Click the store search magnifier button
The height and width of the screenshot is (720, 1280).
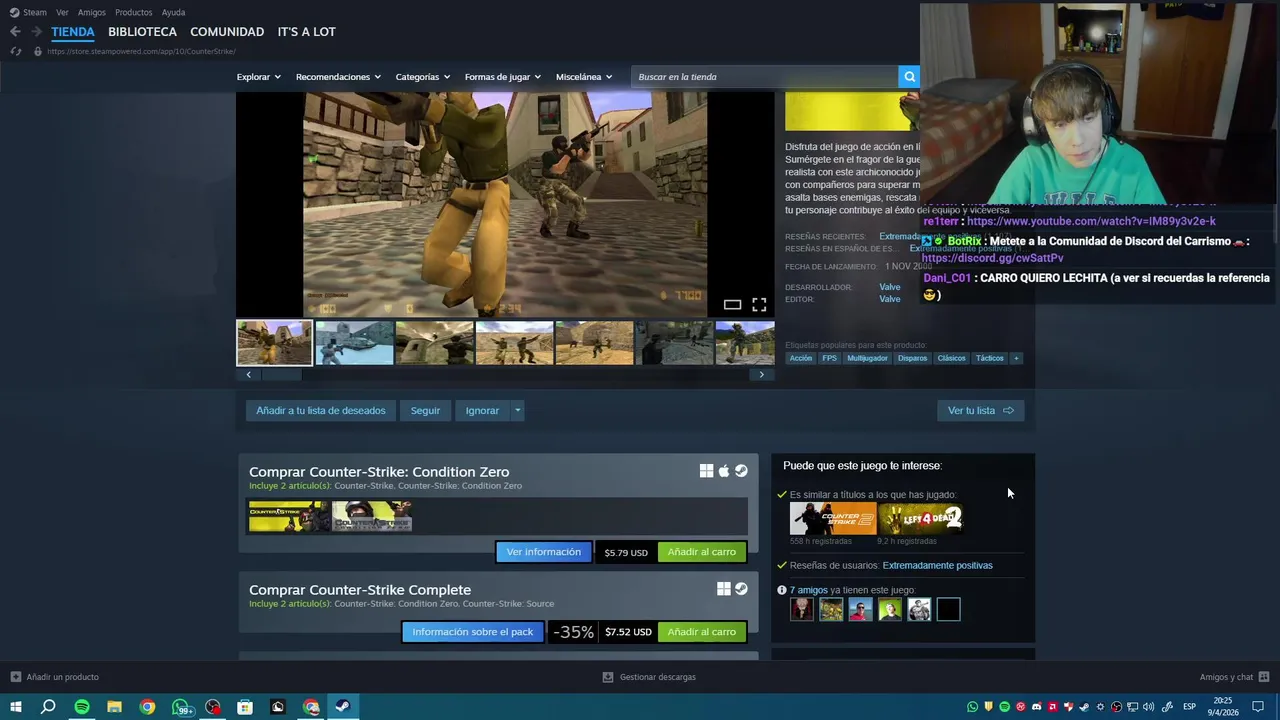click(x=909, y=77)
